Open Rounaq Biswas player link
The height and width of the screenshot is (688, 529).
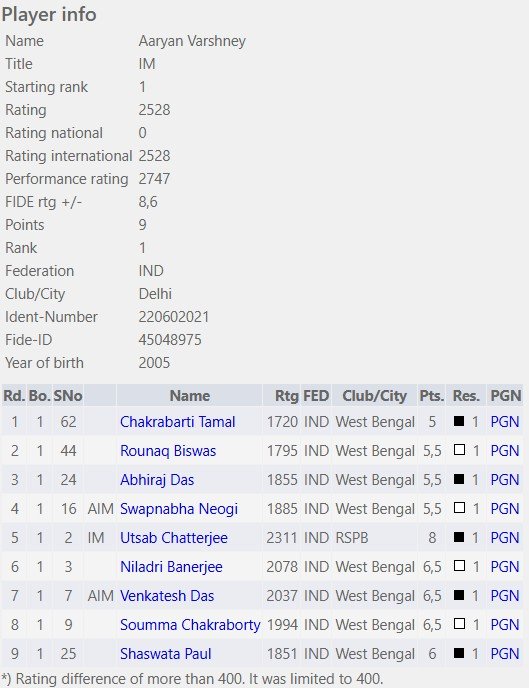(x=168, y=451)
